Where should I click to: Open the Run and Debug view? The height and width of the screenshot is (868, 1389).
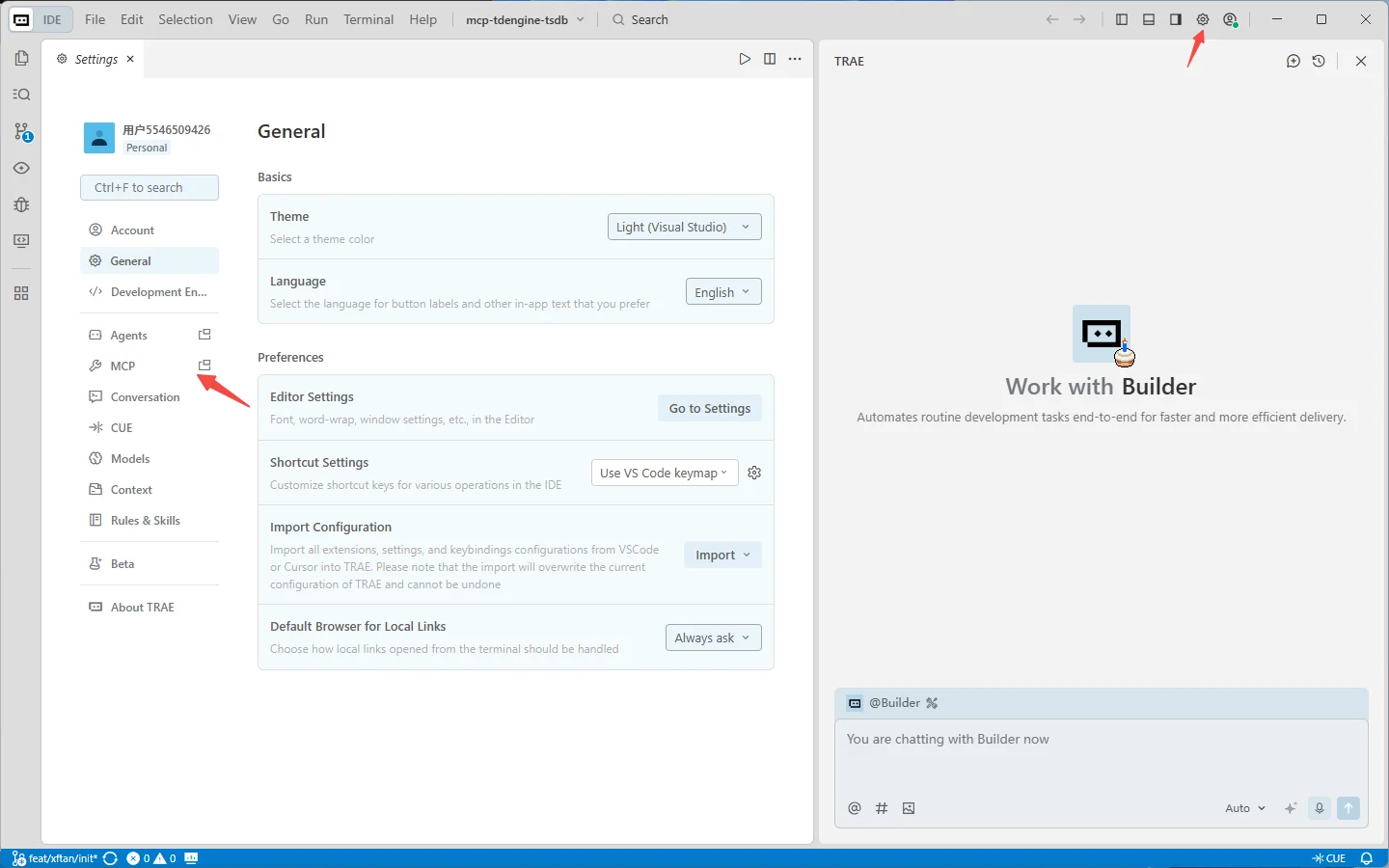point(21,204)
